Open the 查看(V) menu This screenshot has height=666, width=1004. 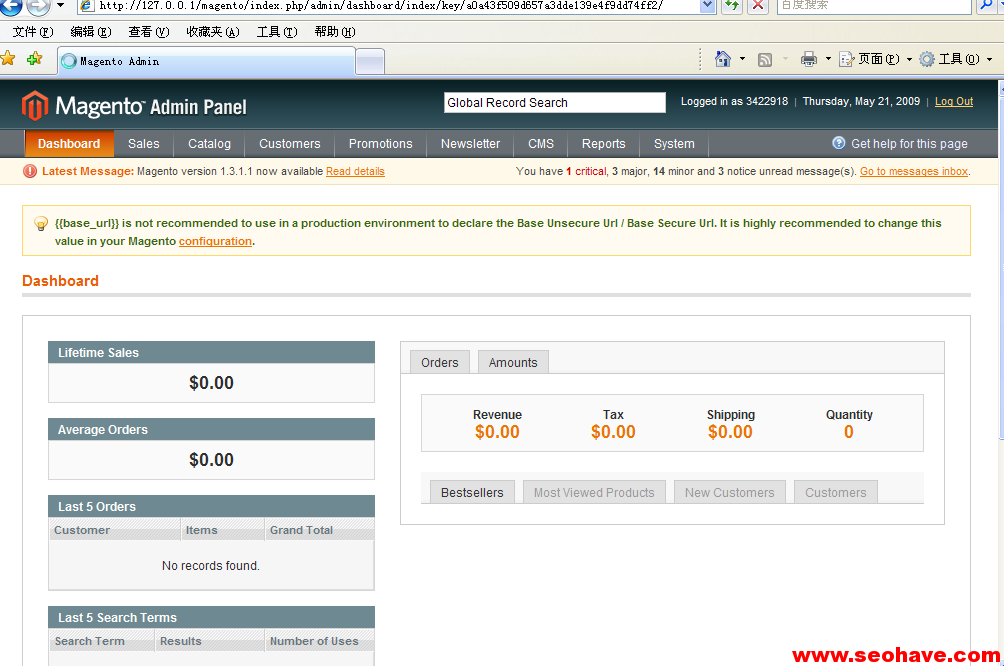click(x=149, y=31)
